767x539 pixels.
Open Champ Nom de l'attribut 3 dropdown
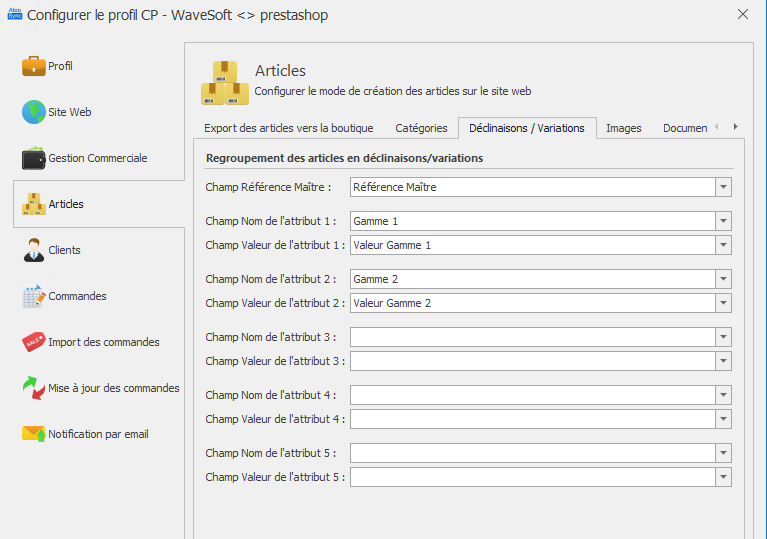coord(723,337)
